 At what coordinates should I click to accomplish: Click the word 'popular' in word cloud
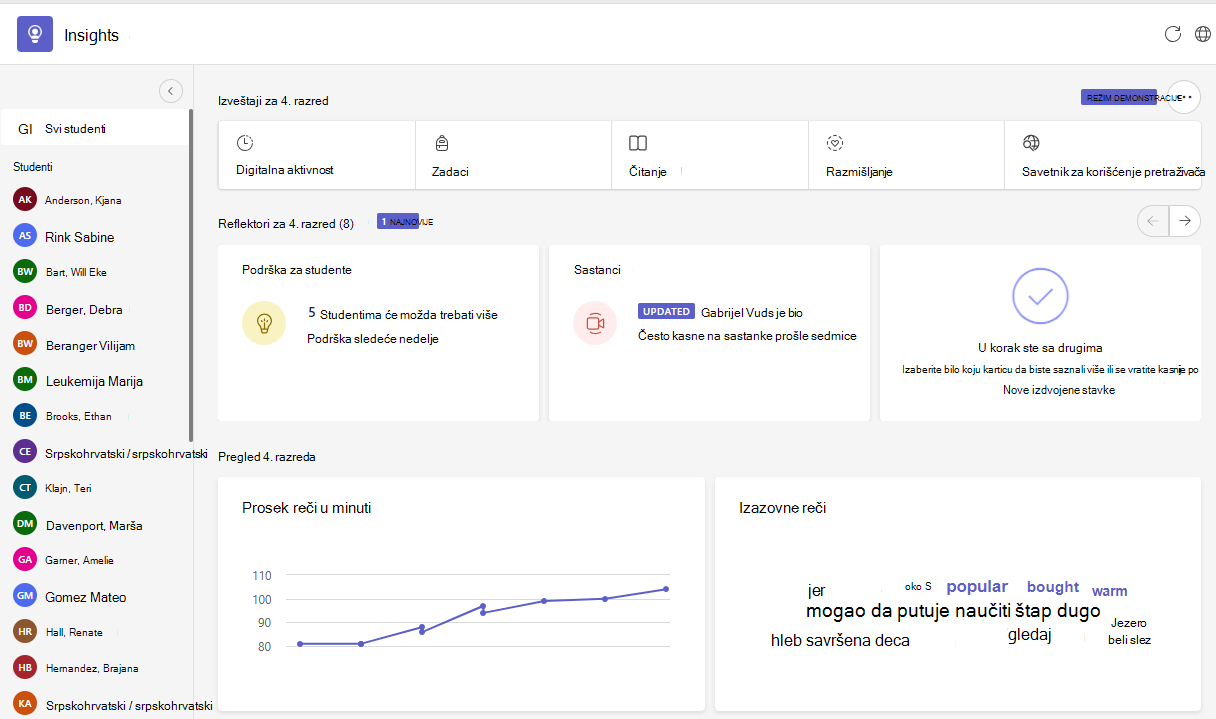977,587
